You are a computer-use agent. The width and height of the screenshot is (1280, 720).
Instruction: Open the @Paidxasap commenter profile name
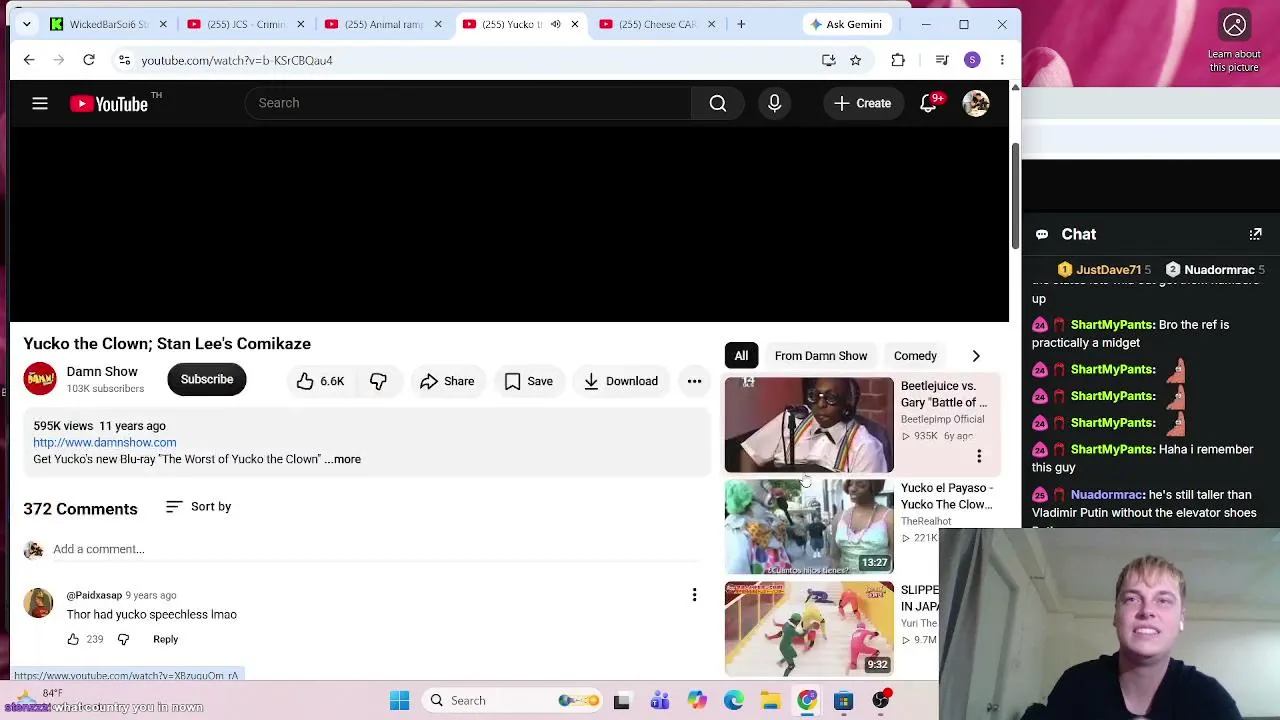click(94, 595)
